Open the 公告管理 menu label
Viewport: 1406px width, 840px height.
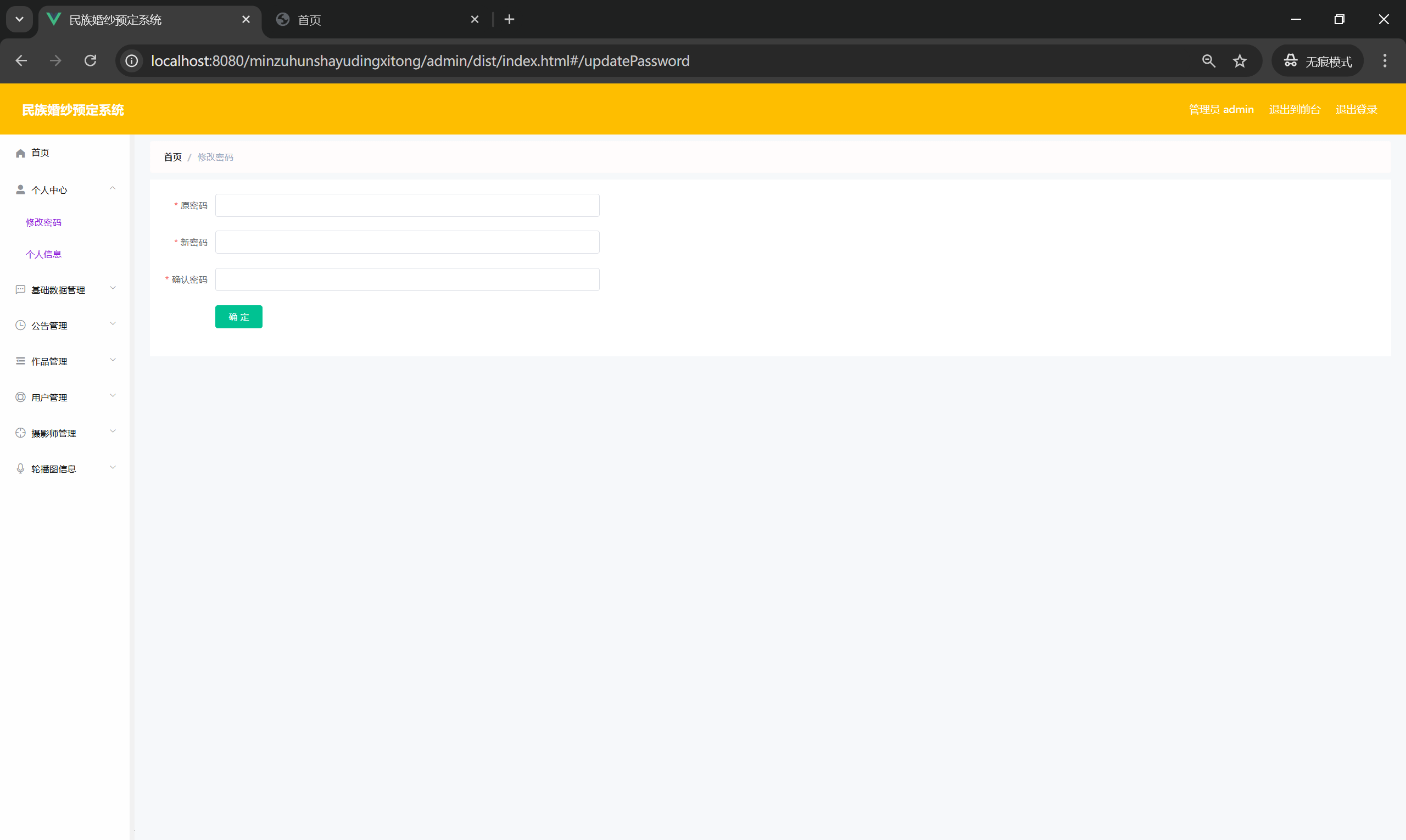pyautogui.click(x=49, y=326)
